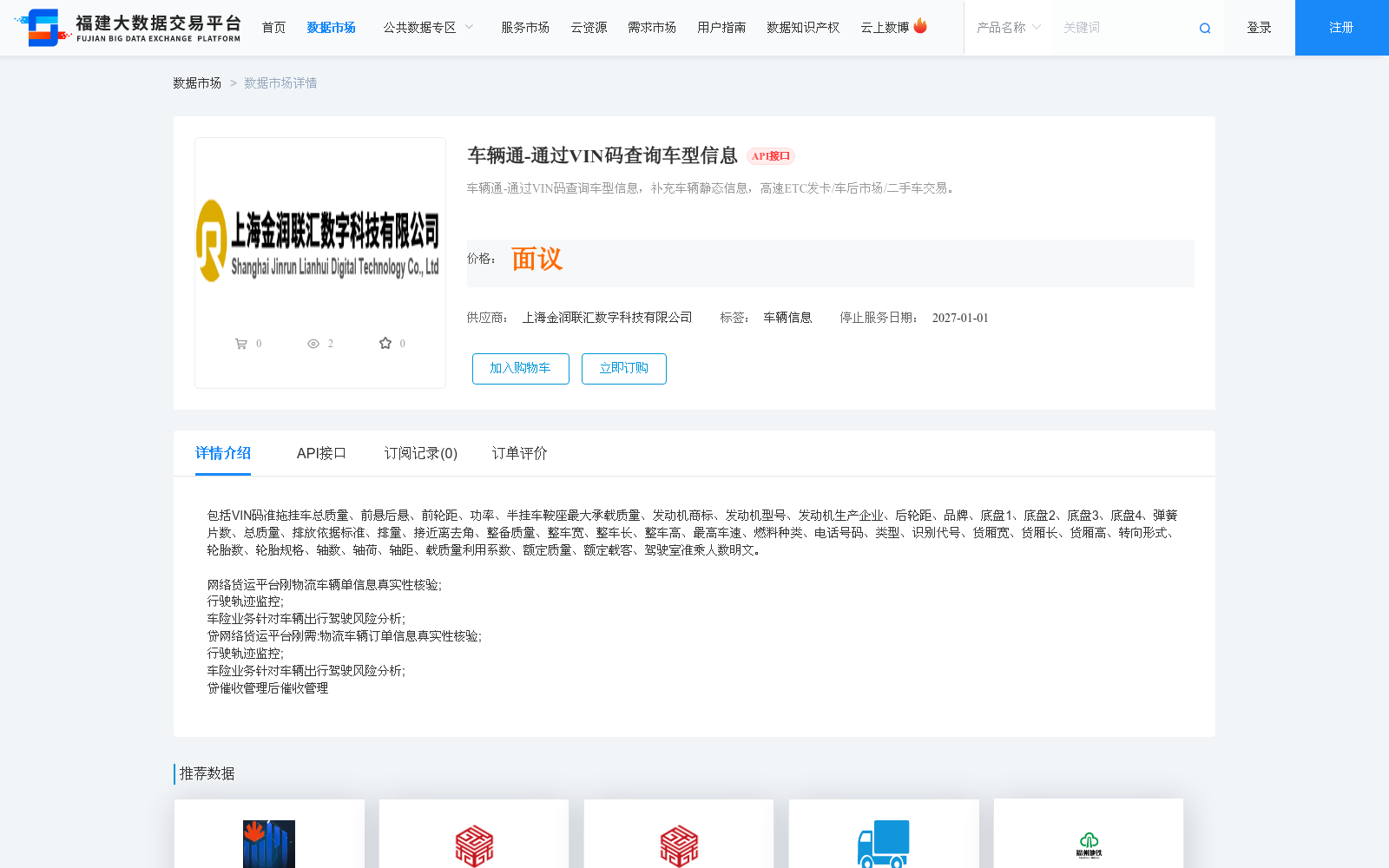Open 数据知识产权 navigation item

coord(803,28)
